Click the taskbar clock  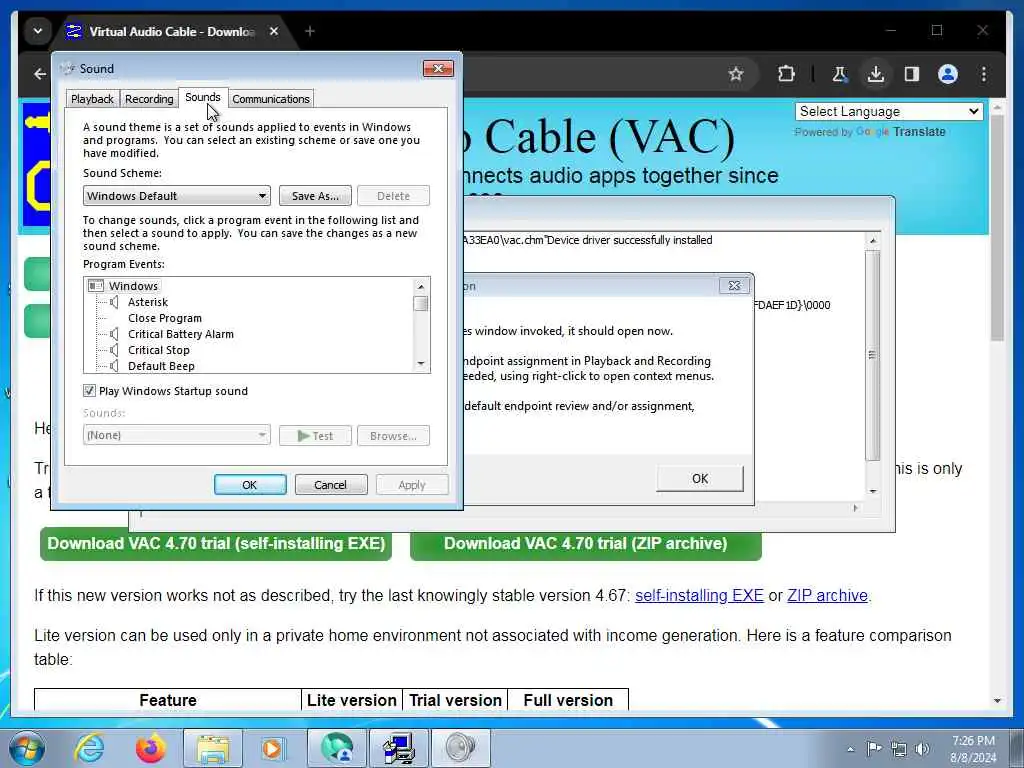tap(973, 749)
